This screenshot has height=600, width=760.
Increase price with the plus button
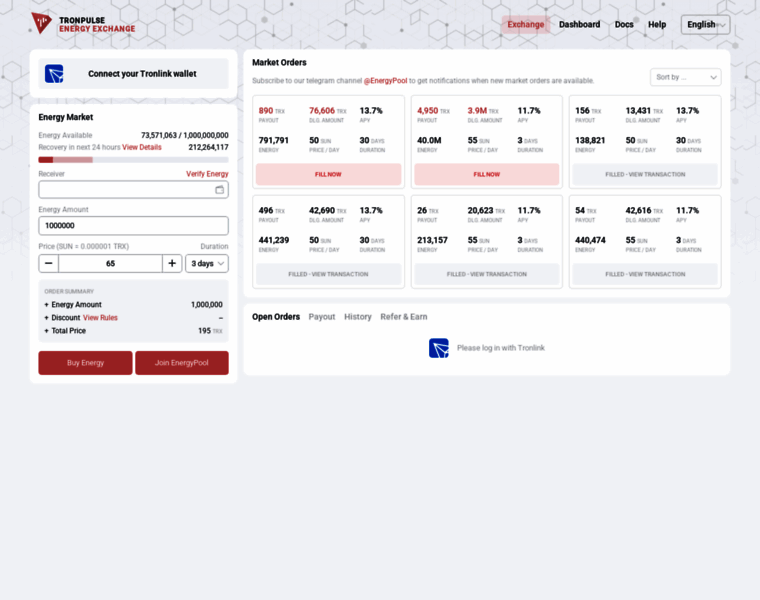click(172, 263)
